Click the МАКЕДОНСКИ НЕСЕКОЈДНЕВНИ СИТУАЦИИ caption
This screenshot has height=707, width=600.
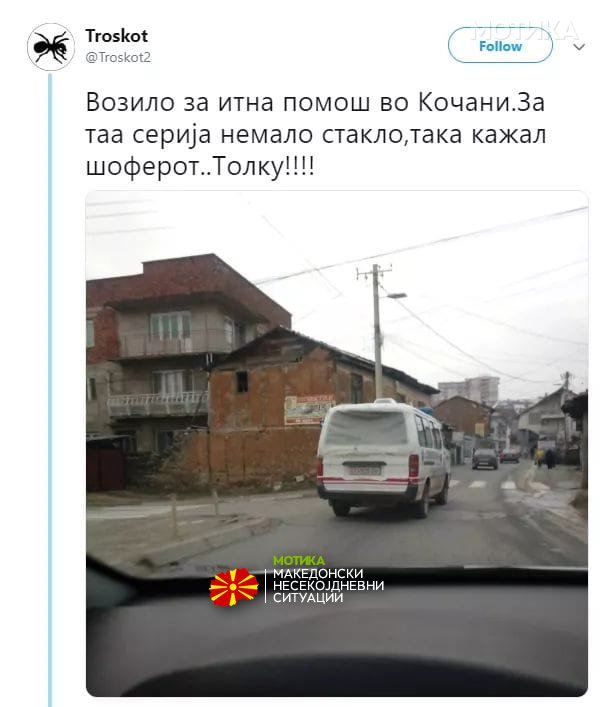[328, 585]
